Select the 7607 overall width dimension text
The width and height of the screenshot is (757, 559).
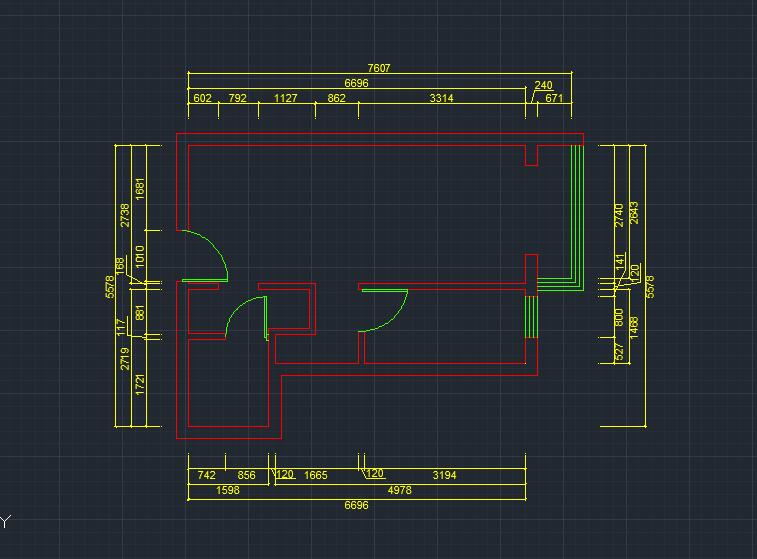click(x=379, y=68)
